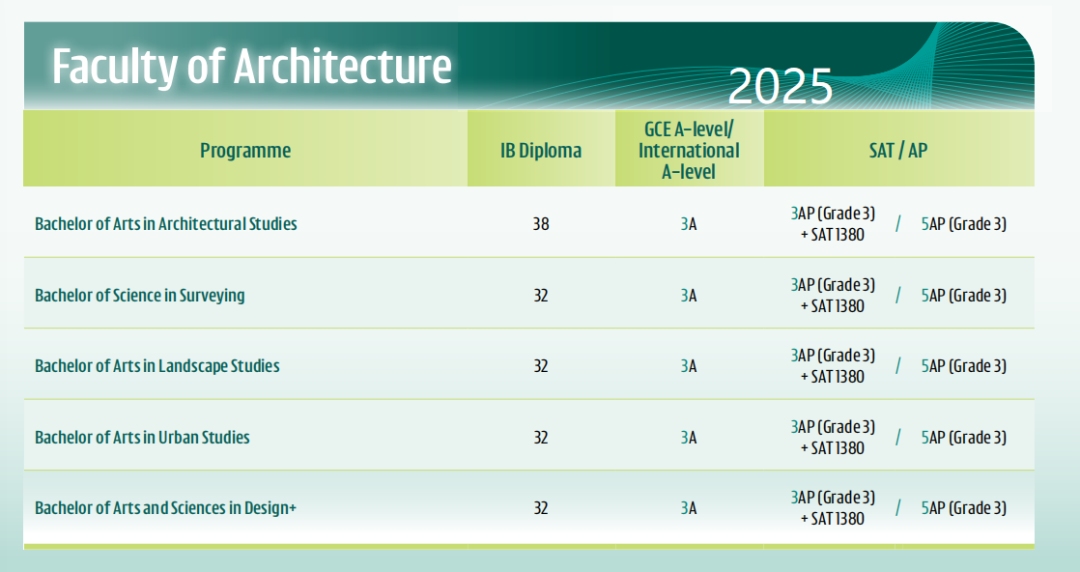
Task: Click the GCE A-level/International A-level header
Action: tap(689, 150)
